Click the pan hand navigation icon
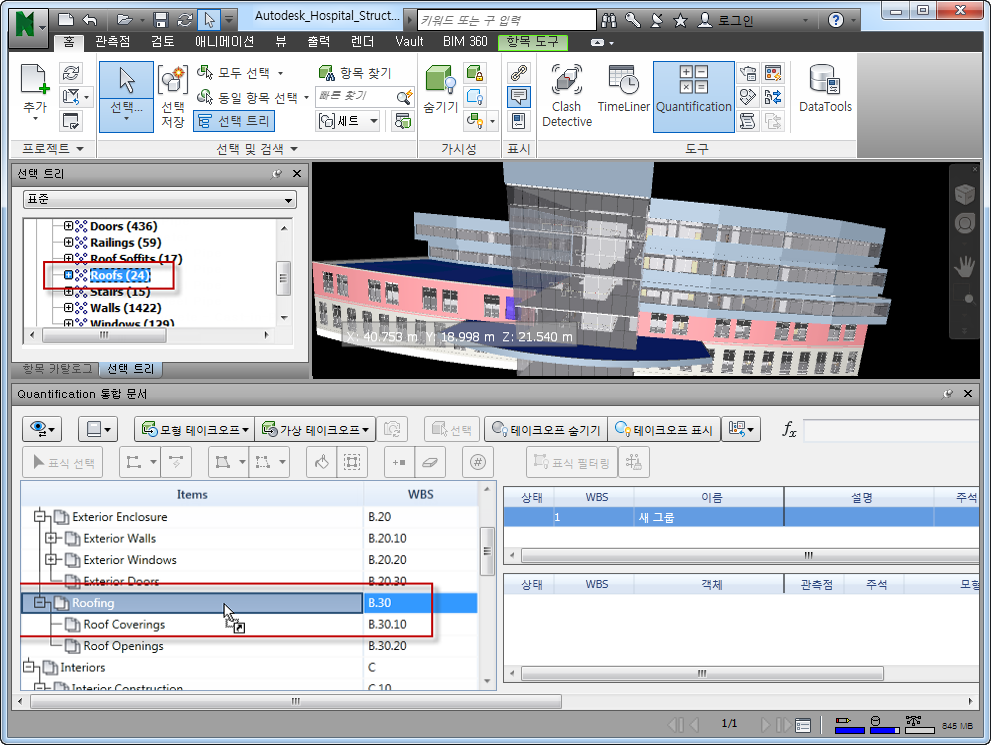 pos(964,266)
